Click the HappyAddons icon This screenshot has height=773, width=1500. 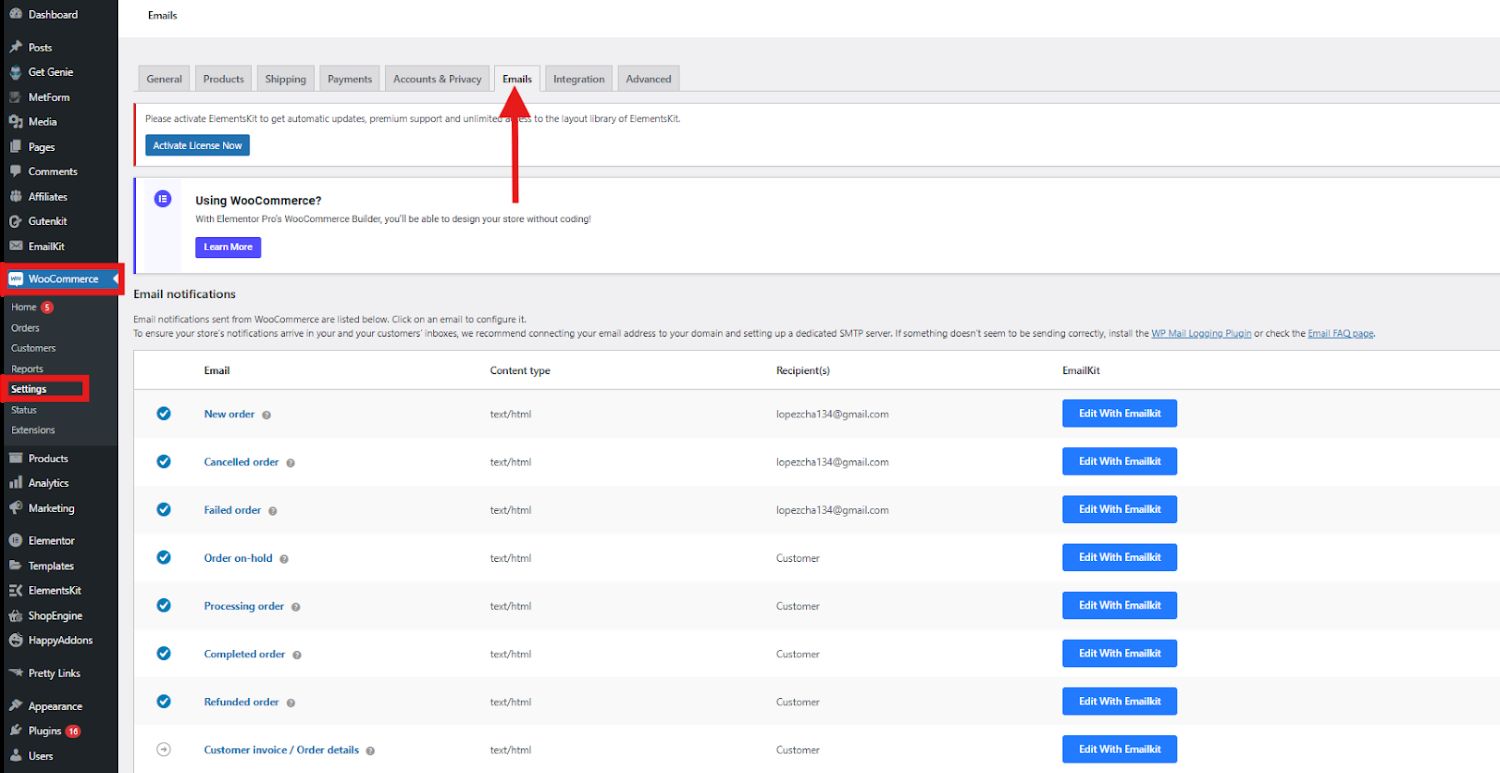click(16, 640)
